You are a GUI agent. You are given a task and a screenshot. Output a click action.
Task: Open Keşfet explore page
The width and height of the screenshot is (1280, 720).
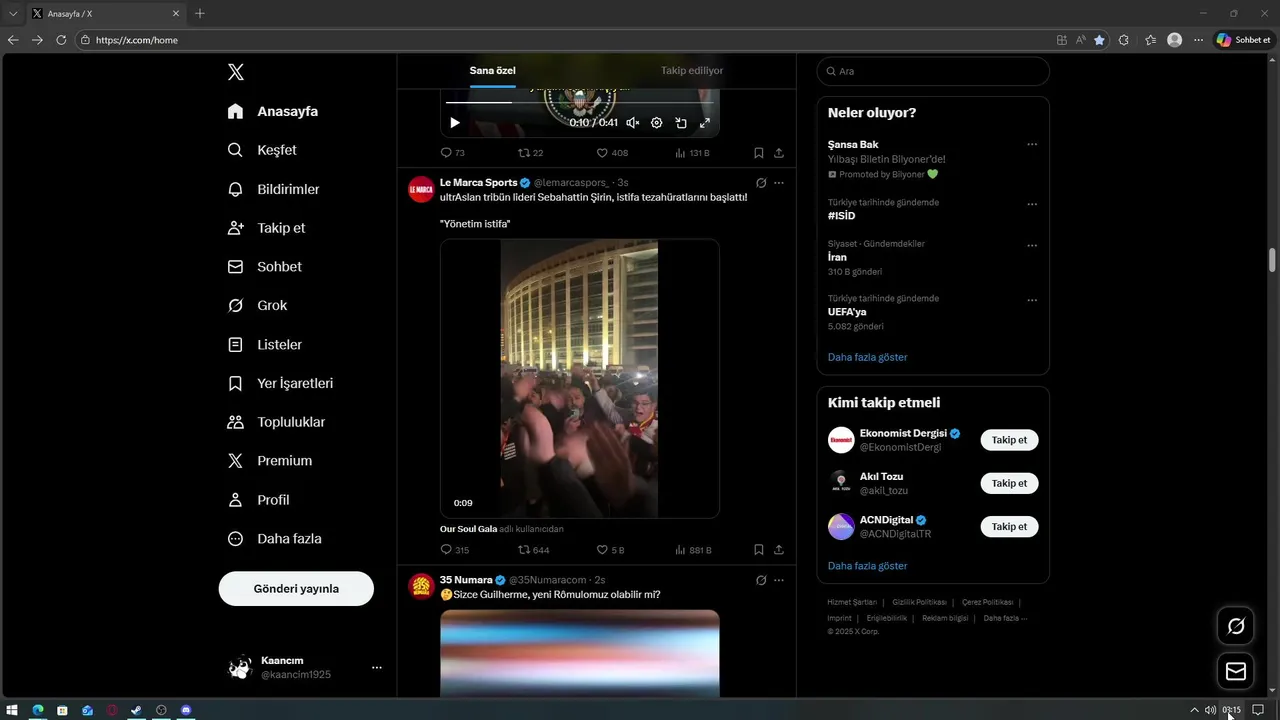pyautogui.click(x=262, y=150)
